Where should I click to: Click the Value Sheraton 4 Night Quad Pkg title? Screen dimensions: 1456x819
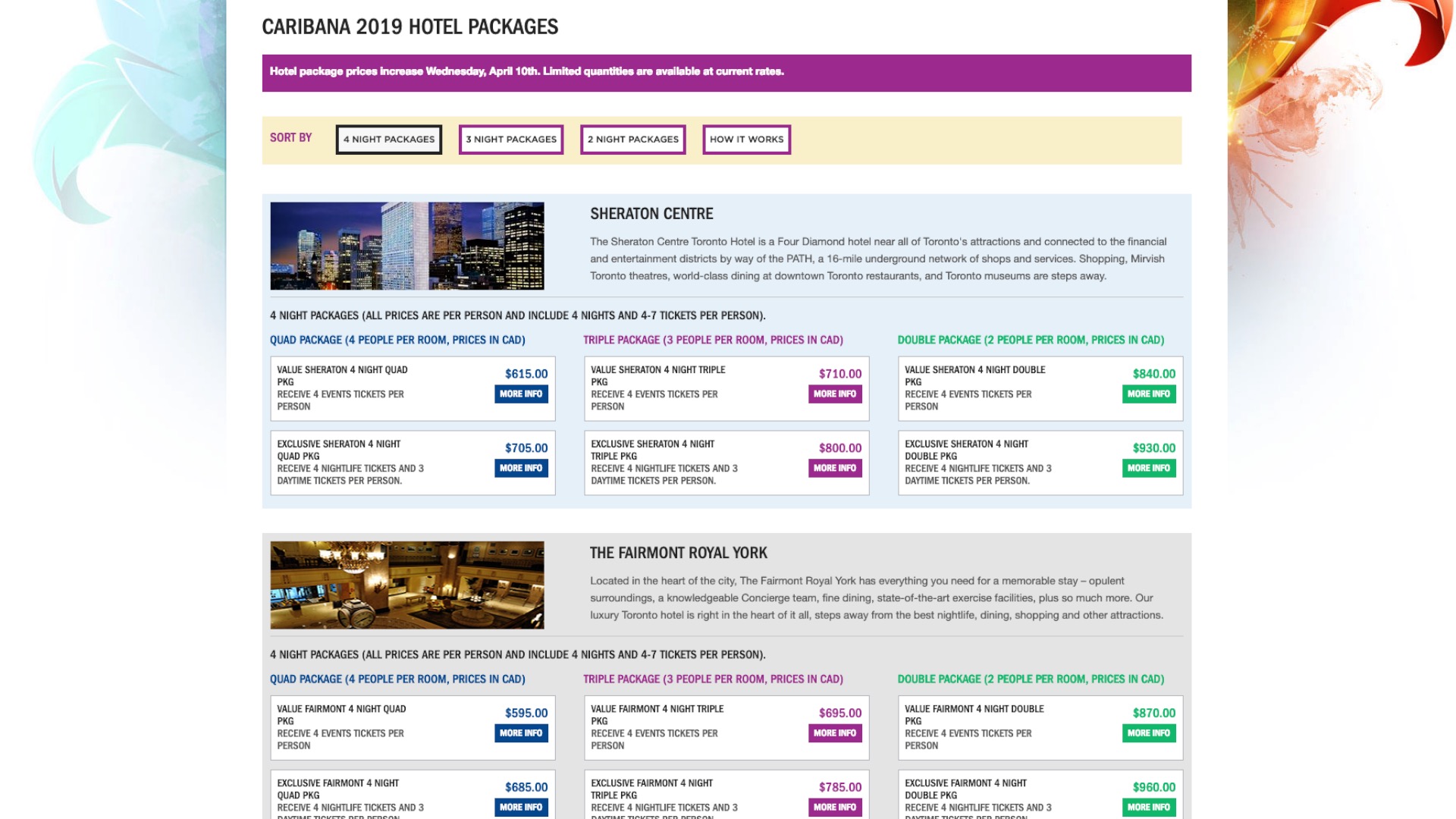pos(342,376)
